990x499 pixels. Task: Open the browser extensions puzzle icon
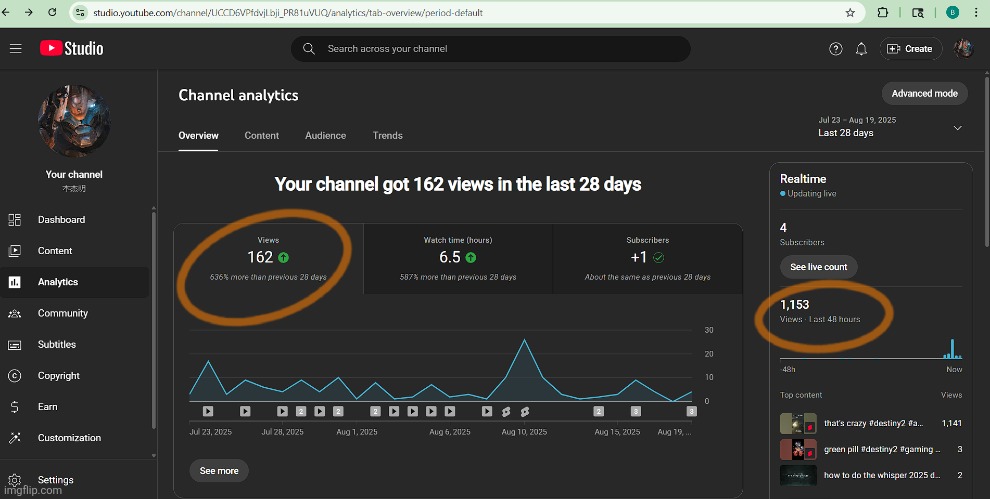883,13
